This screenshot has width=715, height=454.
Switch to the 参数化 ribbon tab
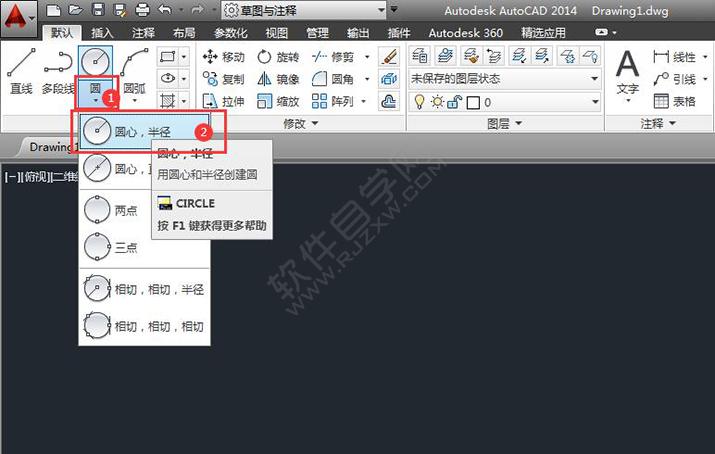[x=231, y=33]
